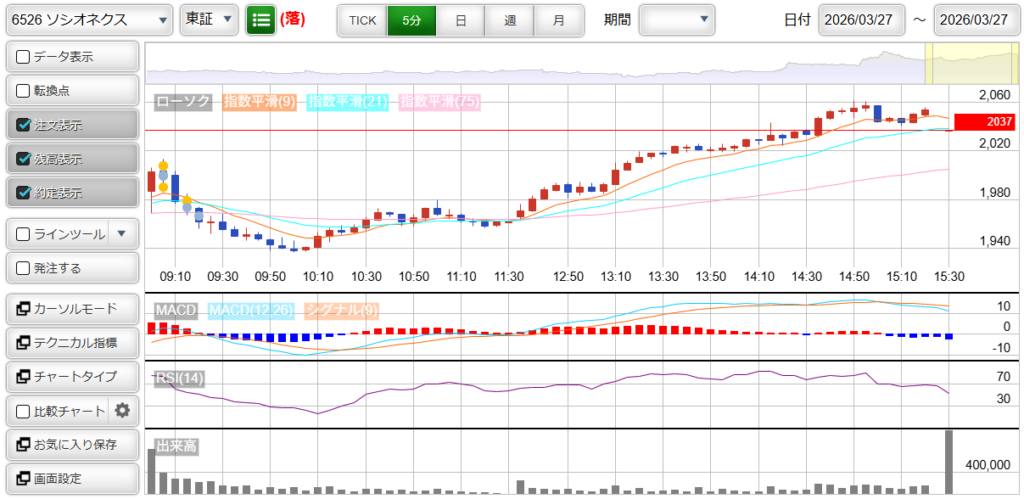Uncheck the 注文表示 option
The image size is (1024, 499).
pos(24,125)
